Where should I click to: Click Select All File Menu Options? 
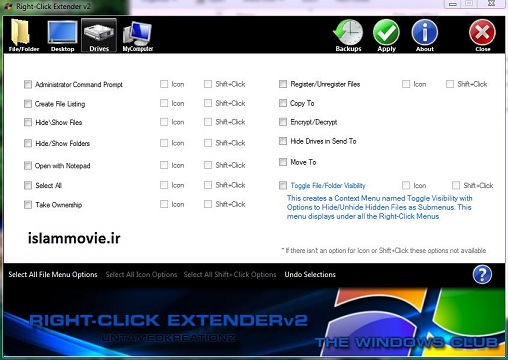point(53,275)
